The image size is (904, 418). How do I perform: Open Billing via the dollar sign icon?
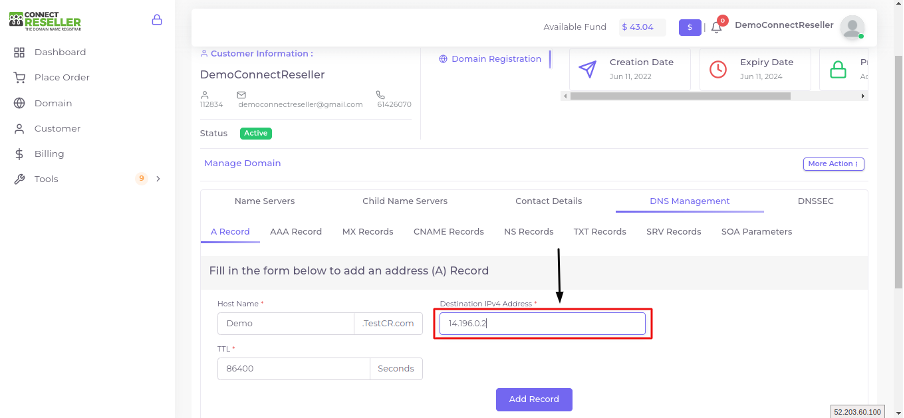[x=19, y=154]
